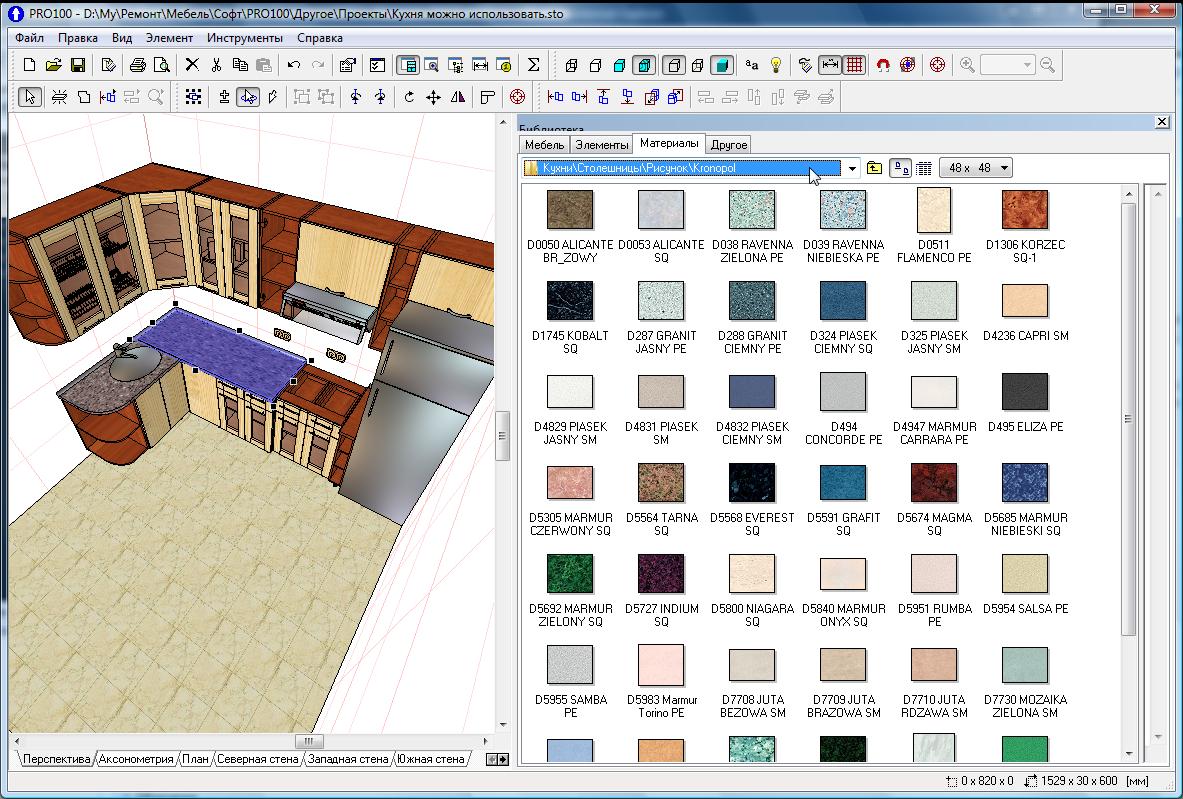Delete selected element with X icon

(x=192, y=65)
